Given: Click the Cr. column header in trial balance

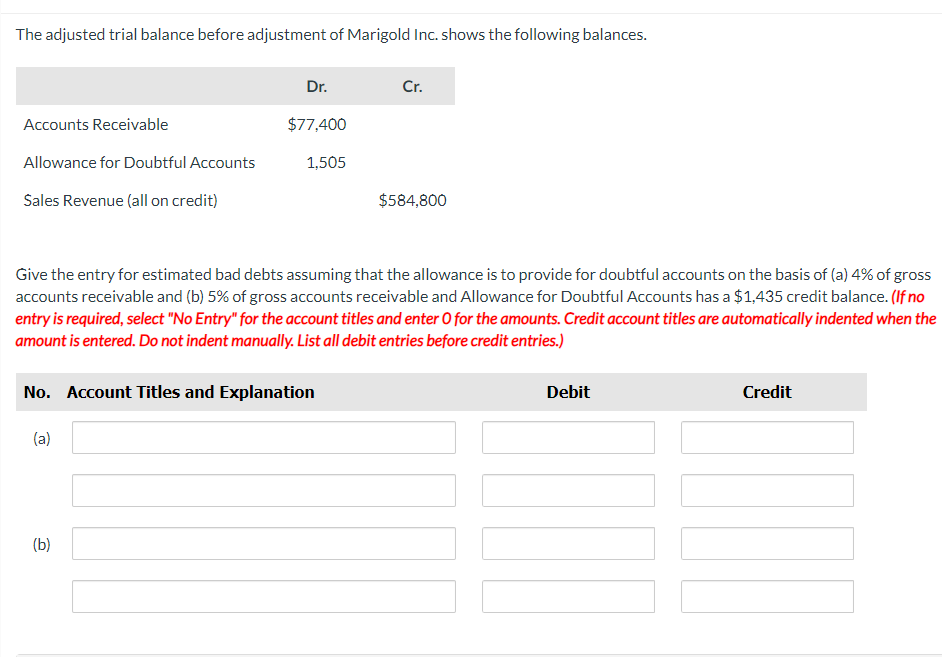Looking at the screenshot, I should (x=412, y=87).
